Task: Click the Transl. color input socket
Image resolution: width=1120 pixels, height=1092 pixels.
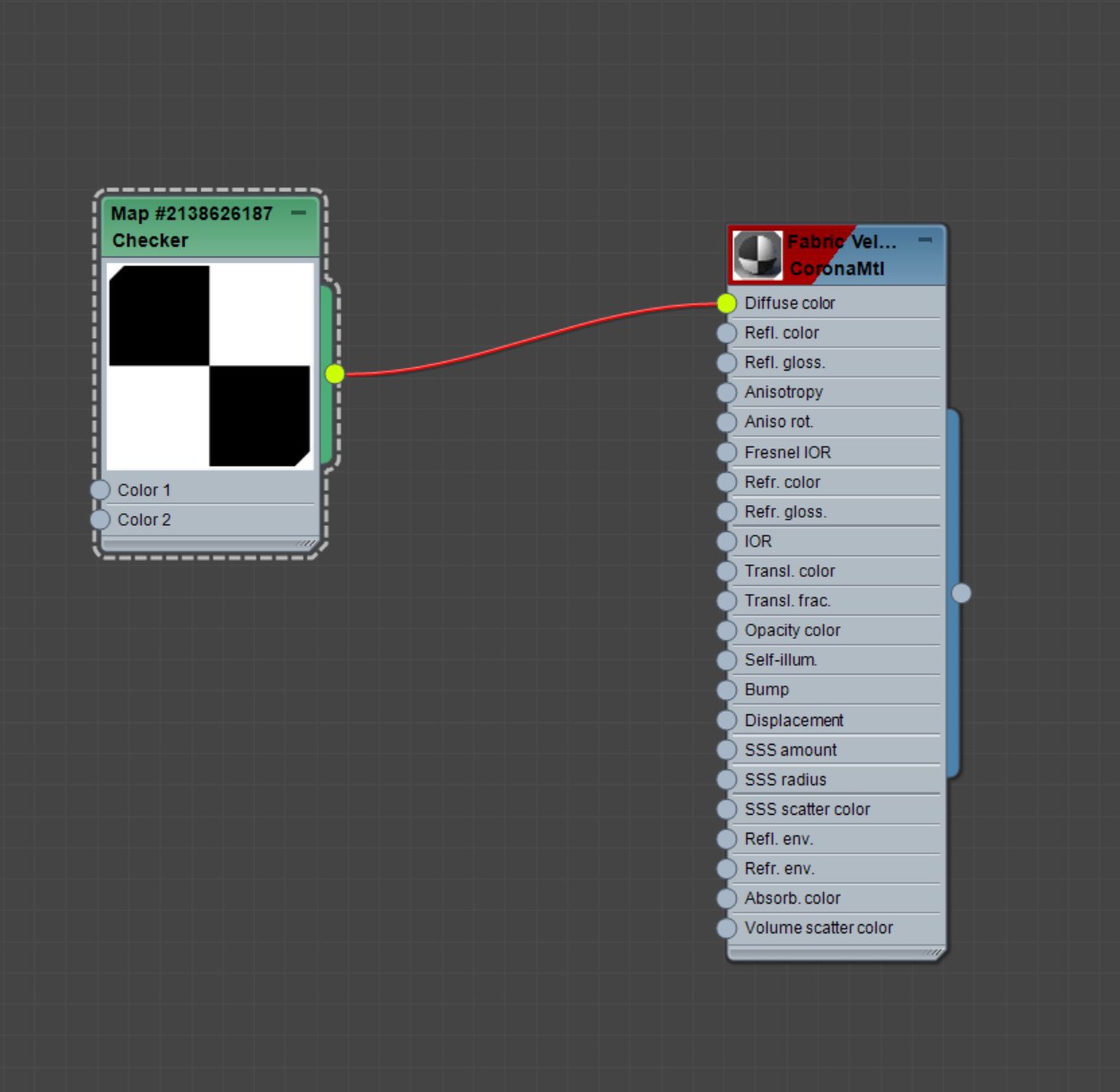Action: [x=727, y=571]
